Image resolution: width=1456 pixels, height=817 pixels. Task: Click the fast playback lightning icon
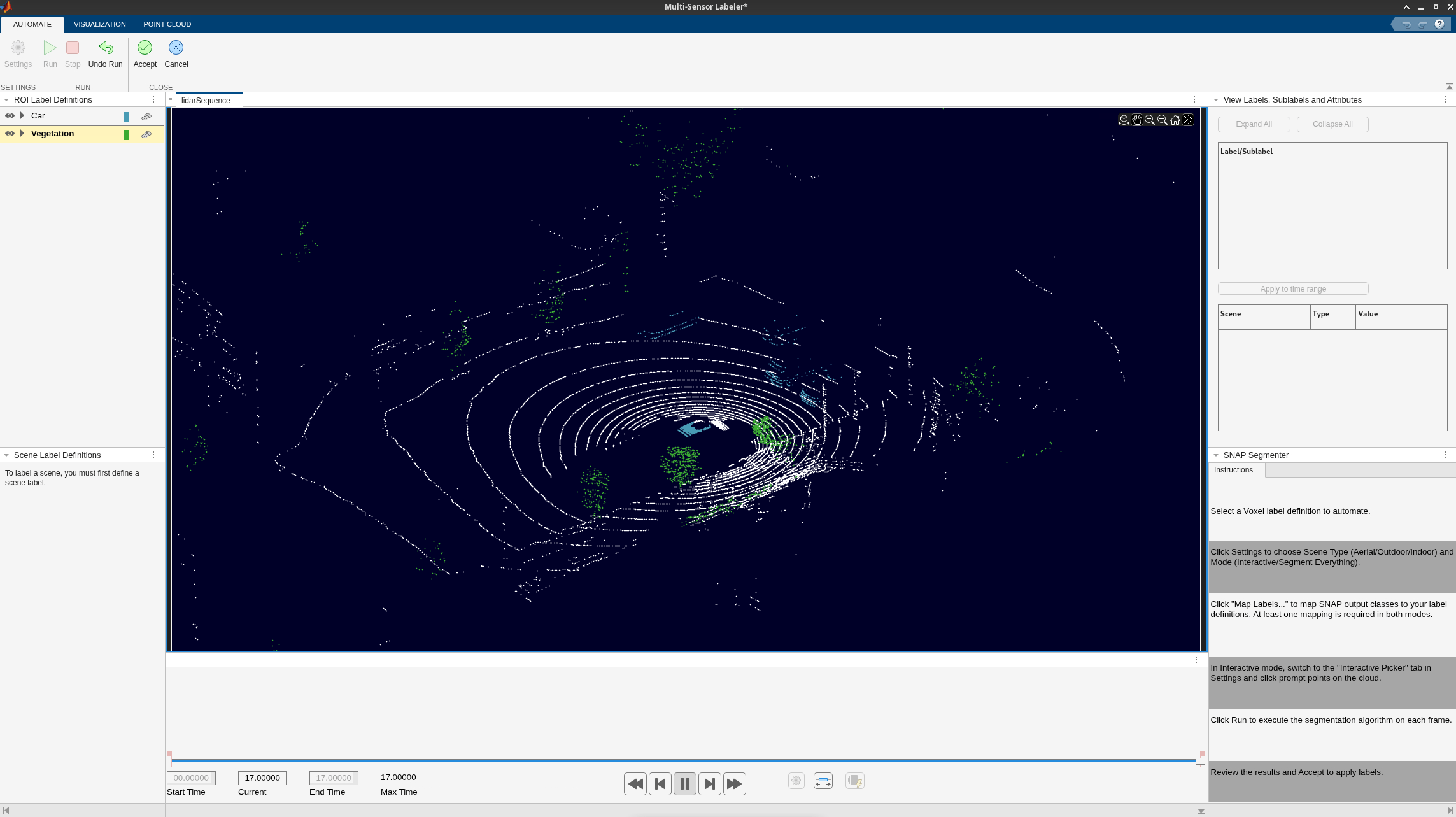854,781
